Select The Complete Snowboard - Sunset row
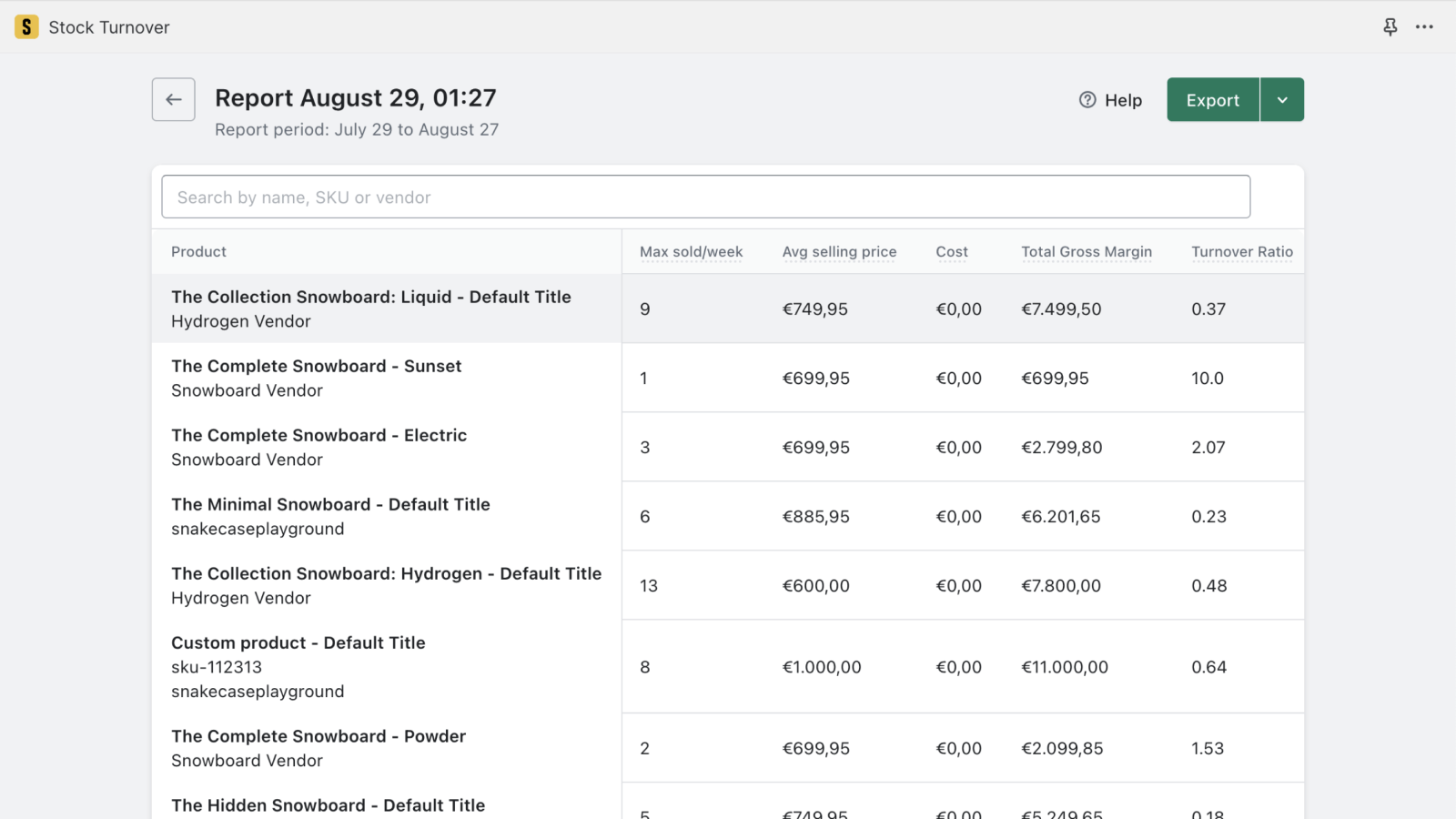This screenshot has width=1456, height=819. pos(728,378)
